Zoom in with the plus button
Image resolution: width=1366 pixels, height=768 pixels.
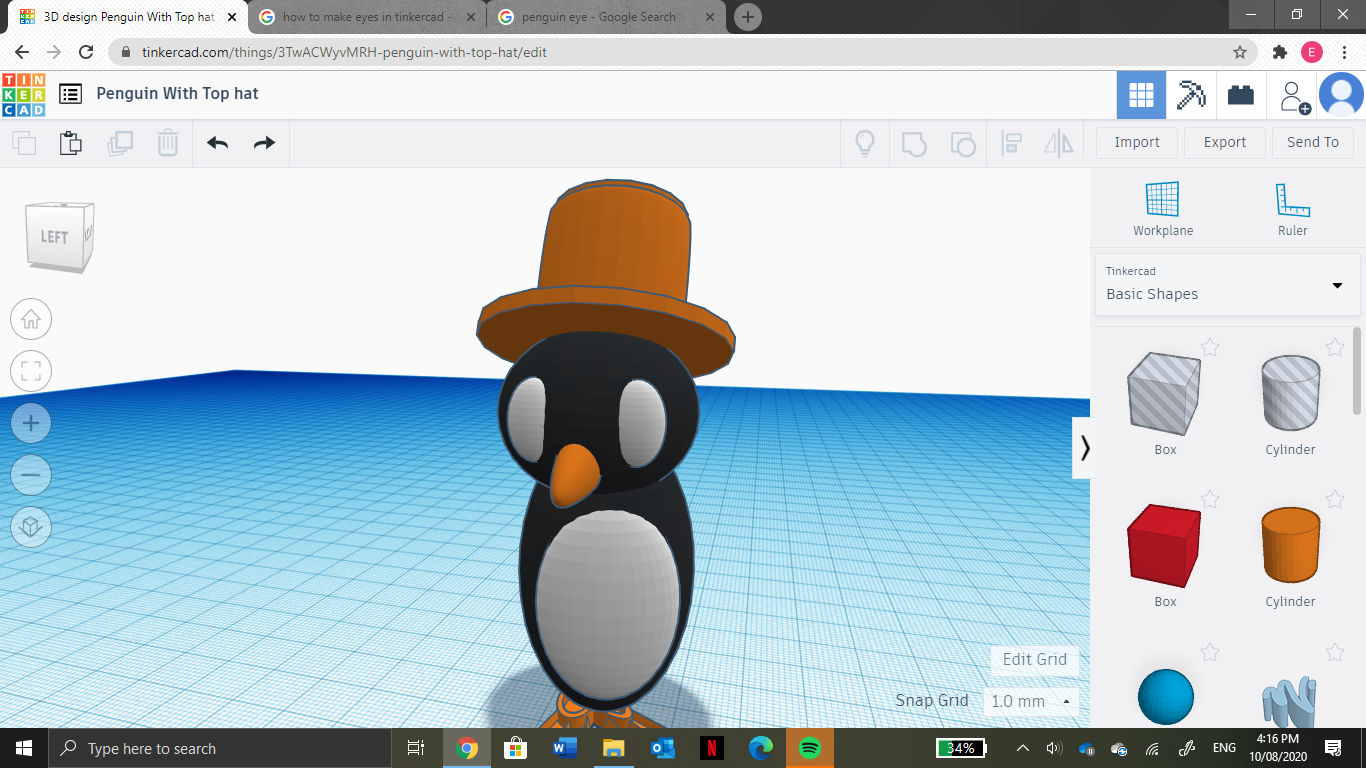[31, 423]
